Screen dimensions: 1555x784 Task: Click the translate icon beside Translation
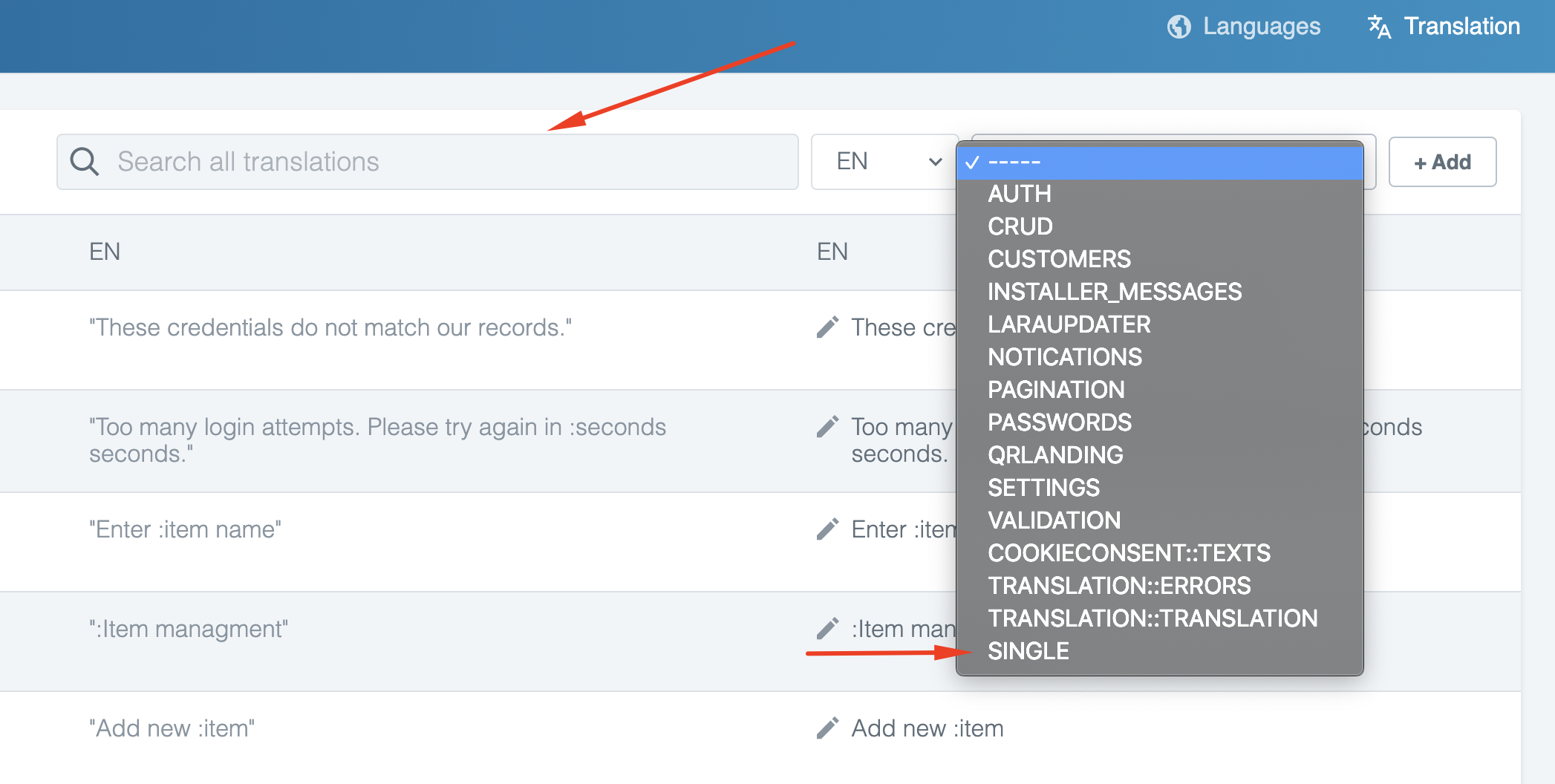click(1379, 27)
